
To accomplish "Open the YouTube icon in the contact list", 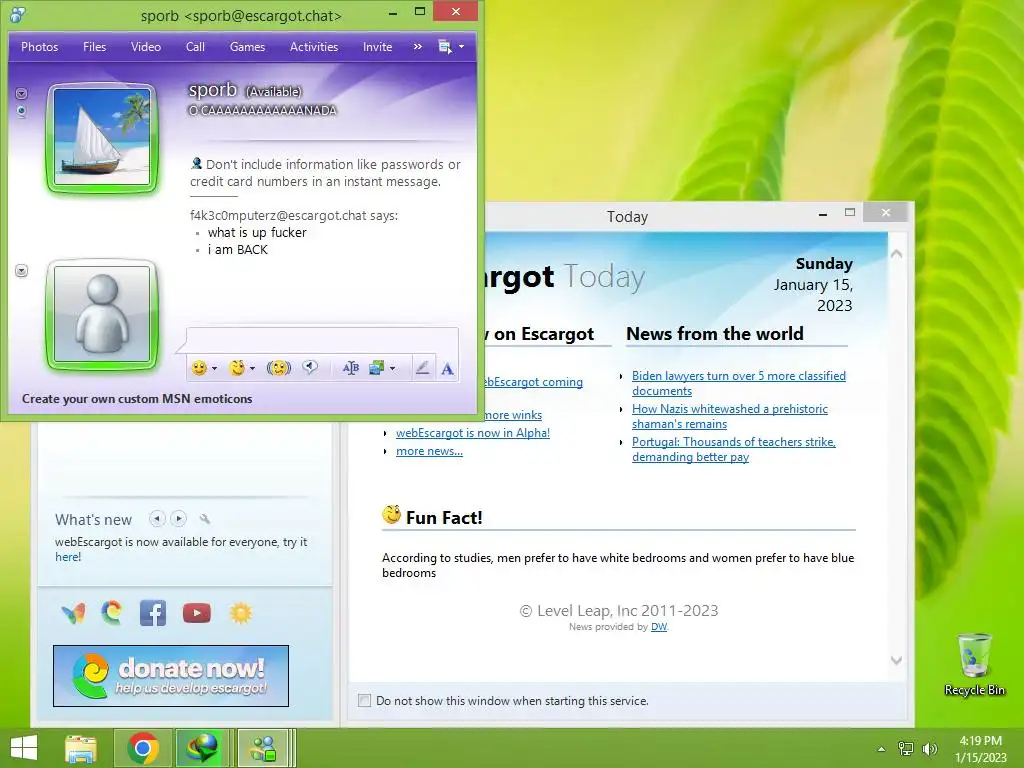I will click(197, 613).
